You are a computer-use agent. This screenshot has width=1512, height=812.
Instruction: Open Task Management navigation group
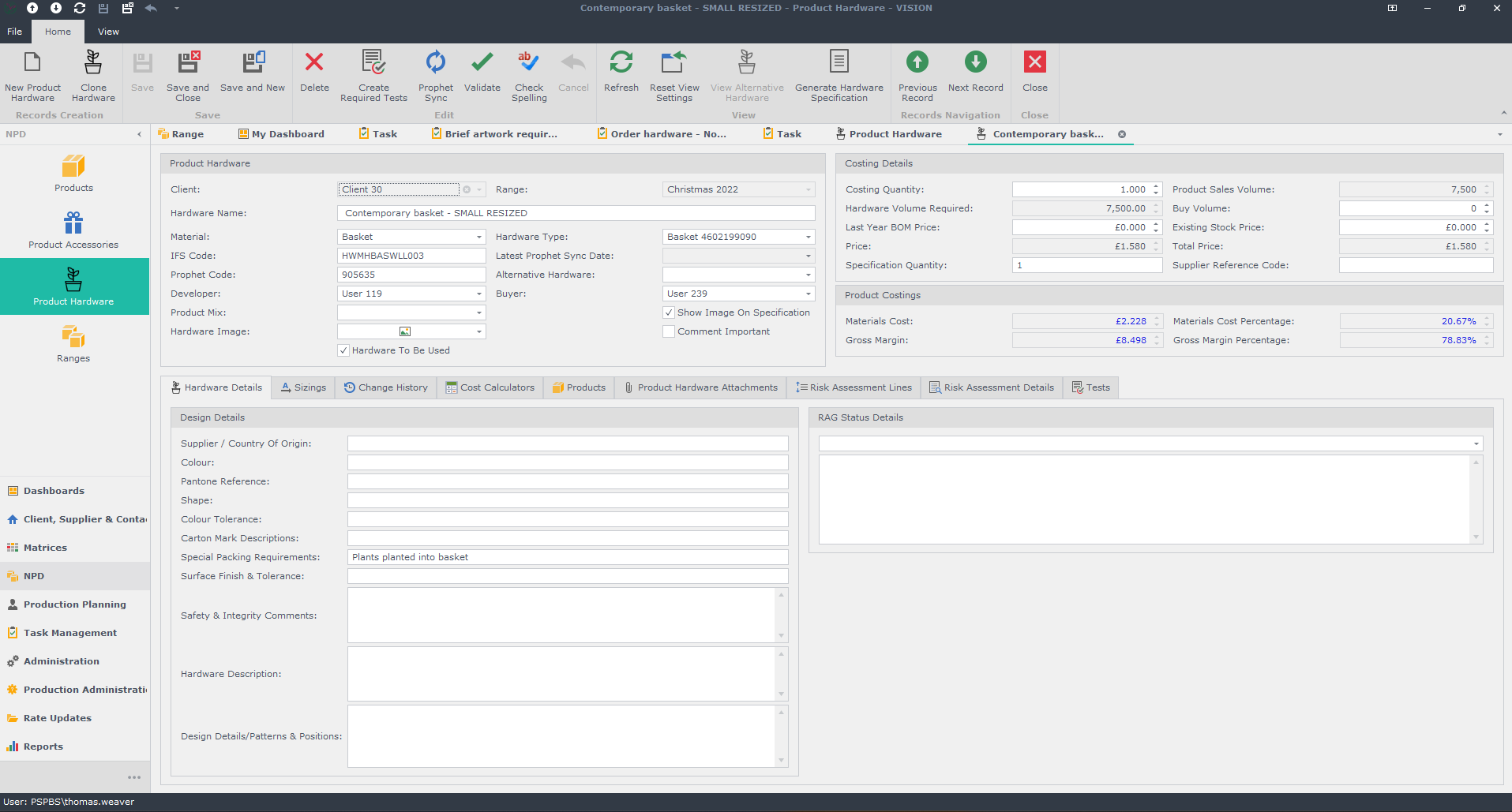pos(74,633)
